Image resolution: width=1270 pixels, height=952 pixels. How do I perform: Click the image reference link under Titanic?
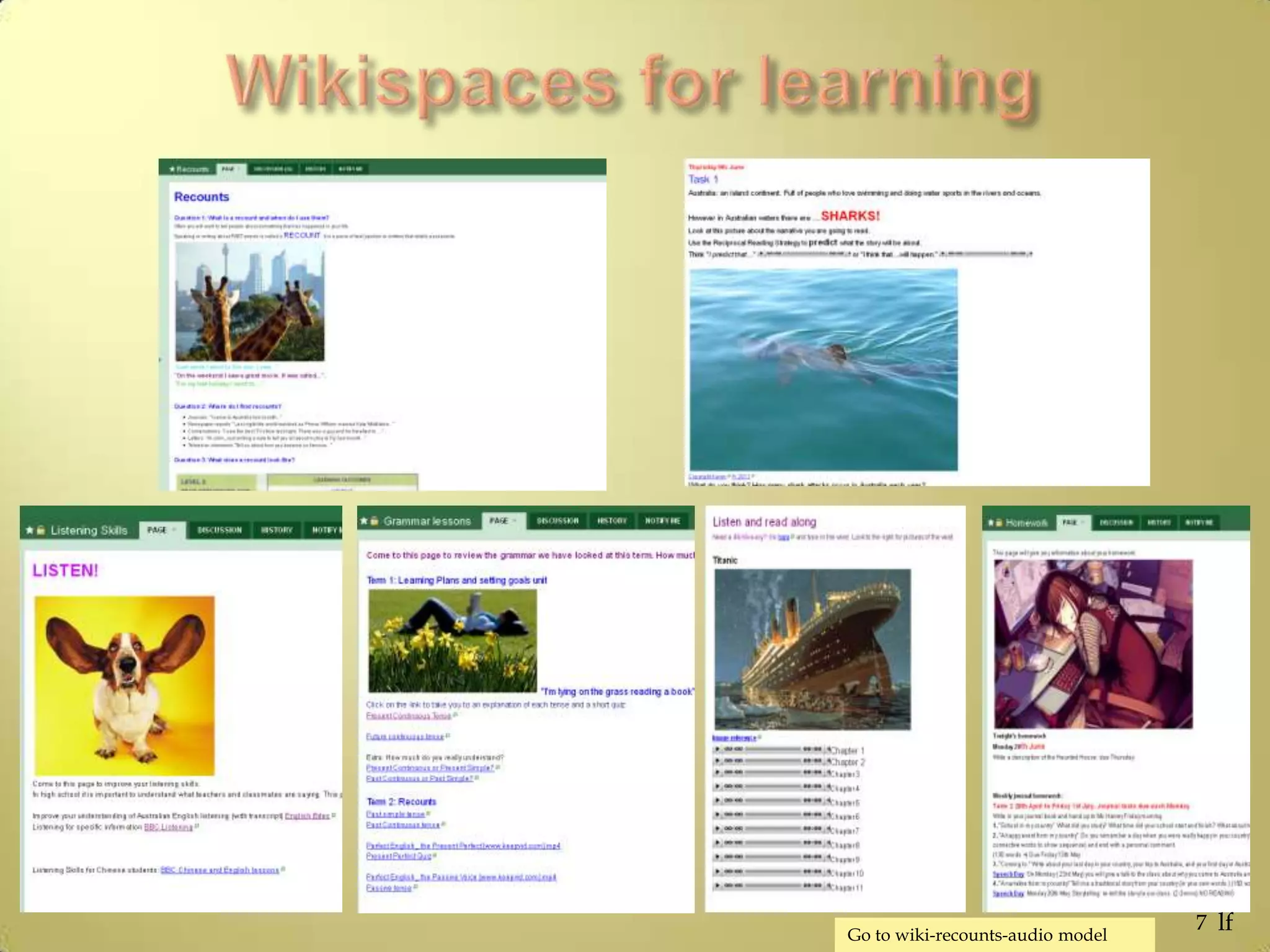[x=734, y=738]
